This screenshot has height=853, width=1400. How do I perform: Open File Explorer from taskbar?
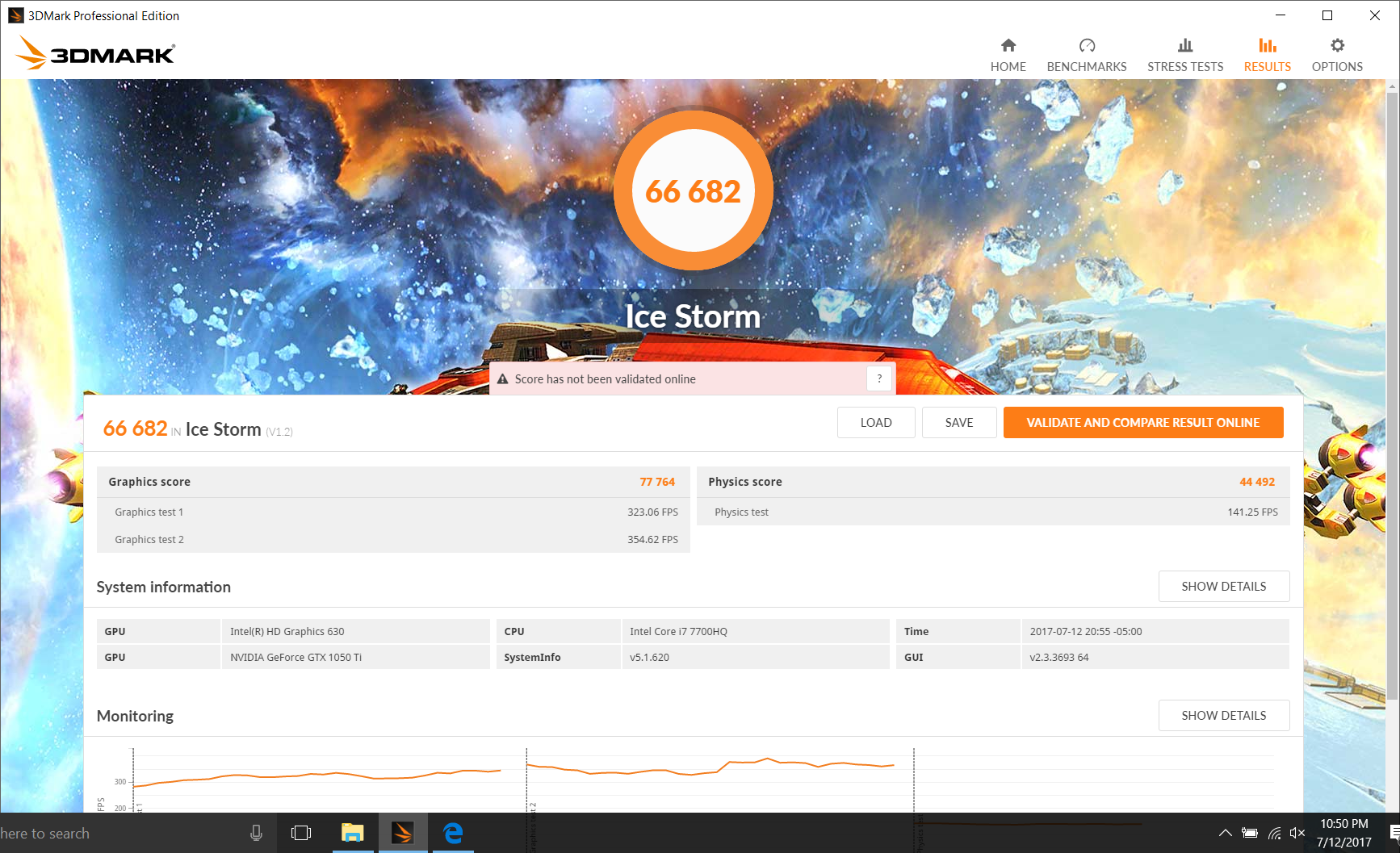[353, 833]
